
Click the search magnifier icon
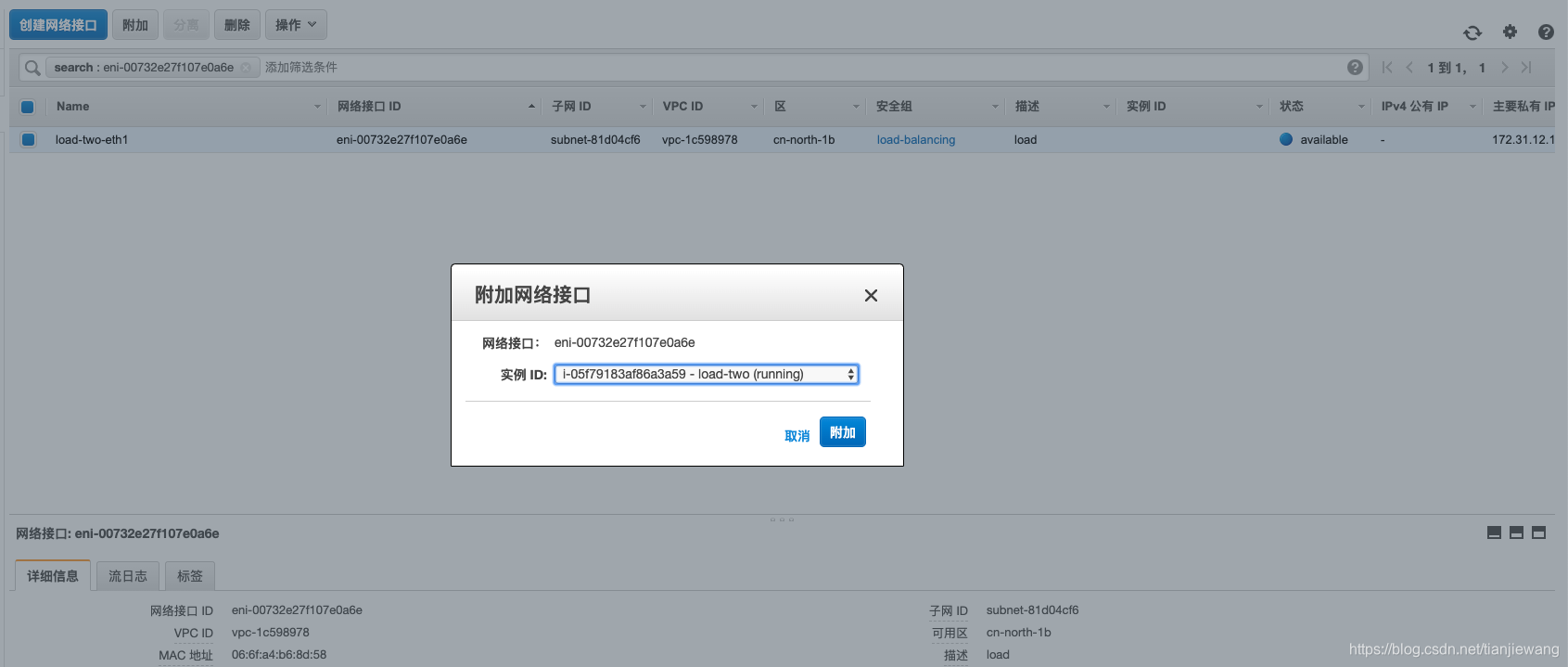point(32,68)
